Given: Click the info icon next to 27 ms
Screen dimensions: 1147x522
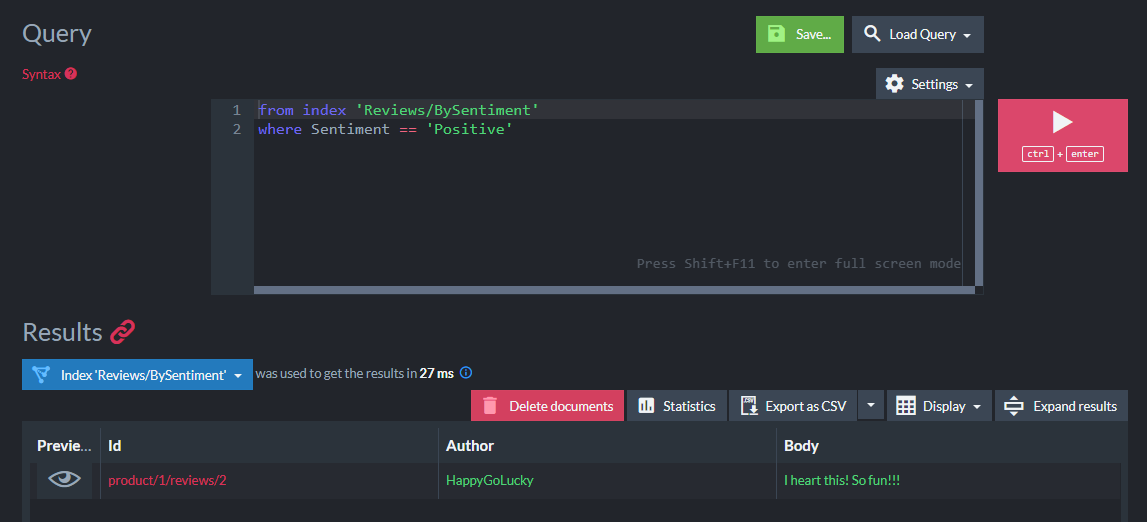Looking at the screenshot, I should click(466, 373).
